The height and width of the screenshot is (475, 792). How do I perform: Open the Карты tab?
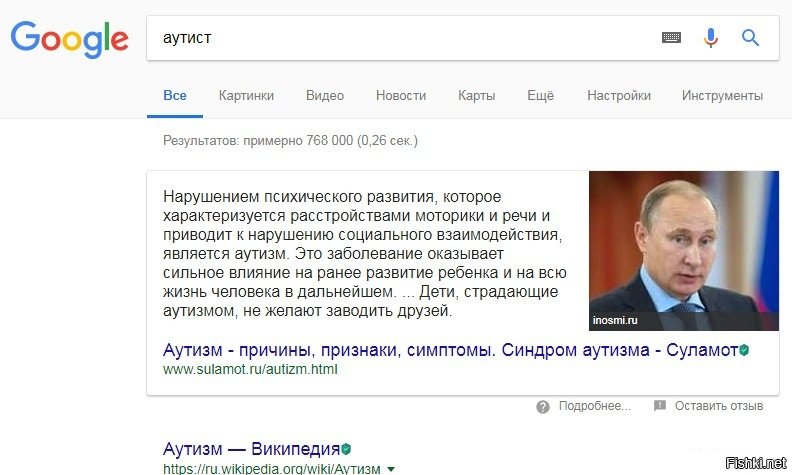pyautogui.click(x=476, y=96)
